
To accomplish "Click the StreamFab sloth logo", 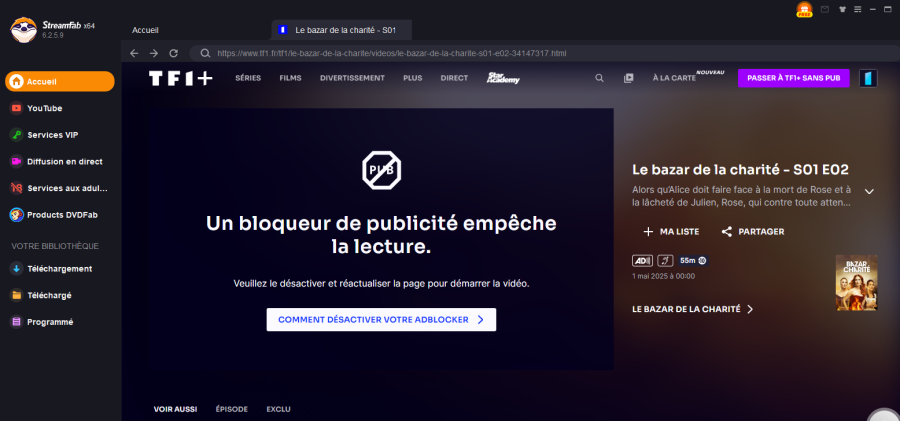I will tap(24, 29).
